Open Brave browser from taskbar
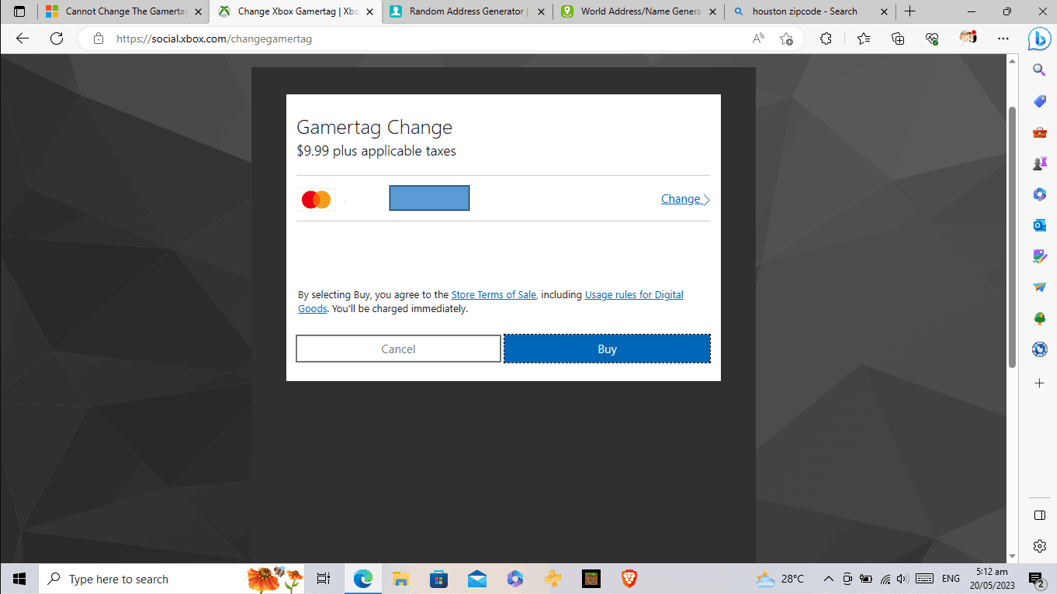The image size is (1057, 594). pyautogui.click(x=629, y=578)
